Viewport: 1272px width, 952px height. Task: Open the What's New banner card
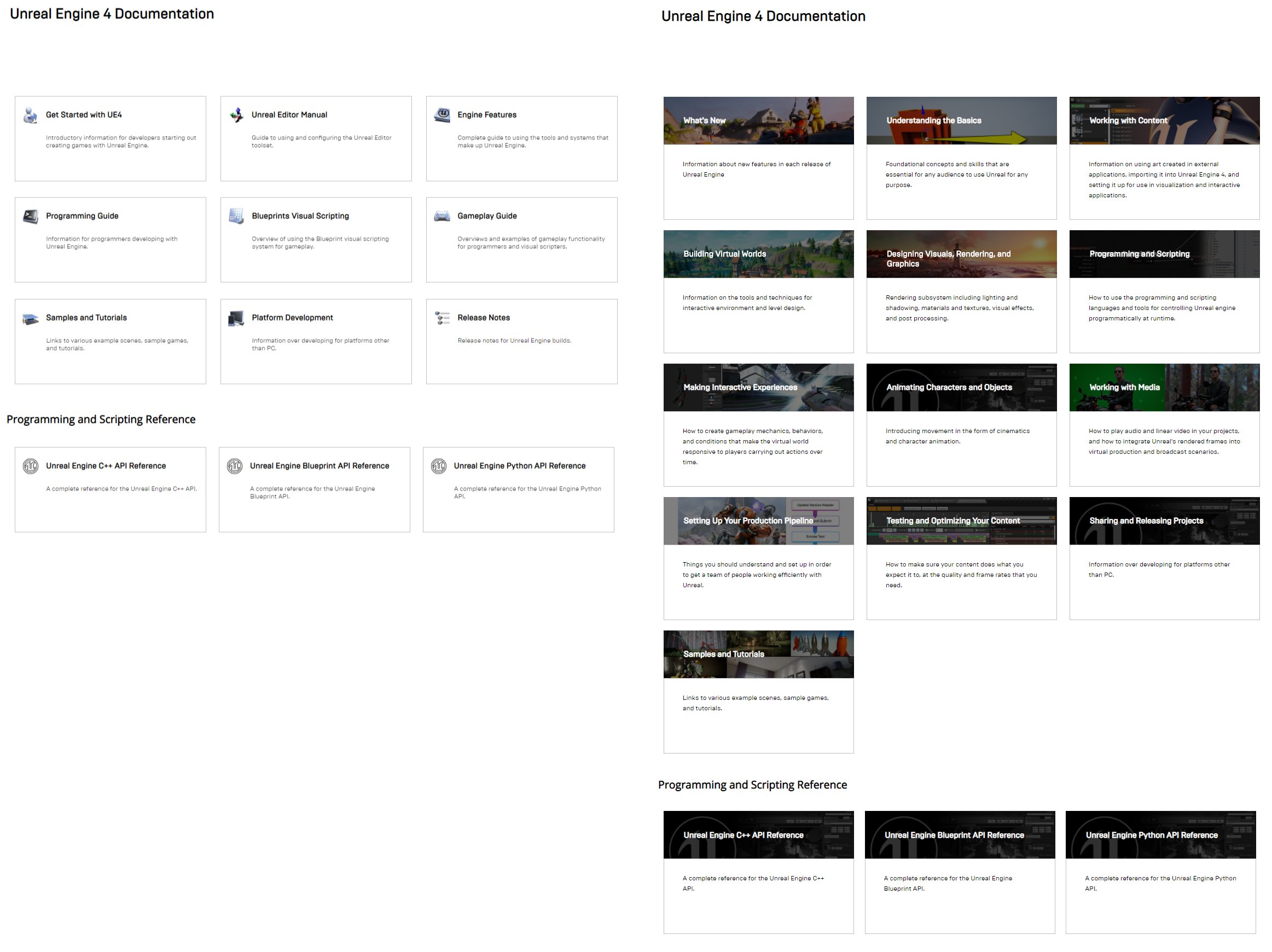[x=758, y=121]
